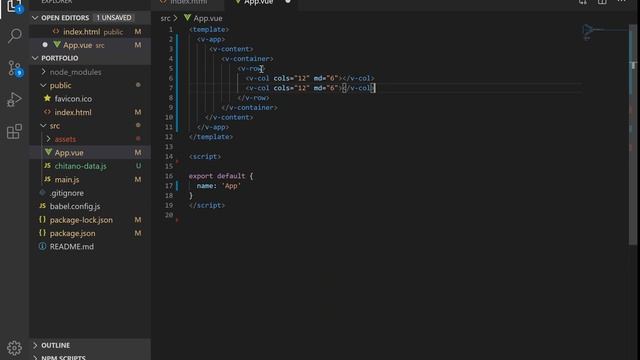Expand the OUTLINE section
Image resolution: width=640 pixels, height=360 pixels.
(x=35, y=345)
